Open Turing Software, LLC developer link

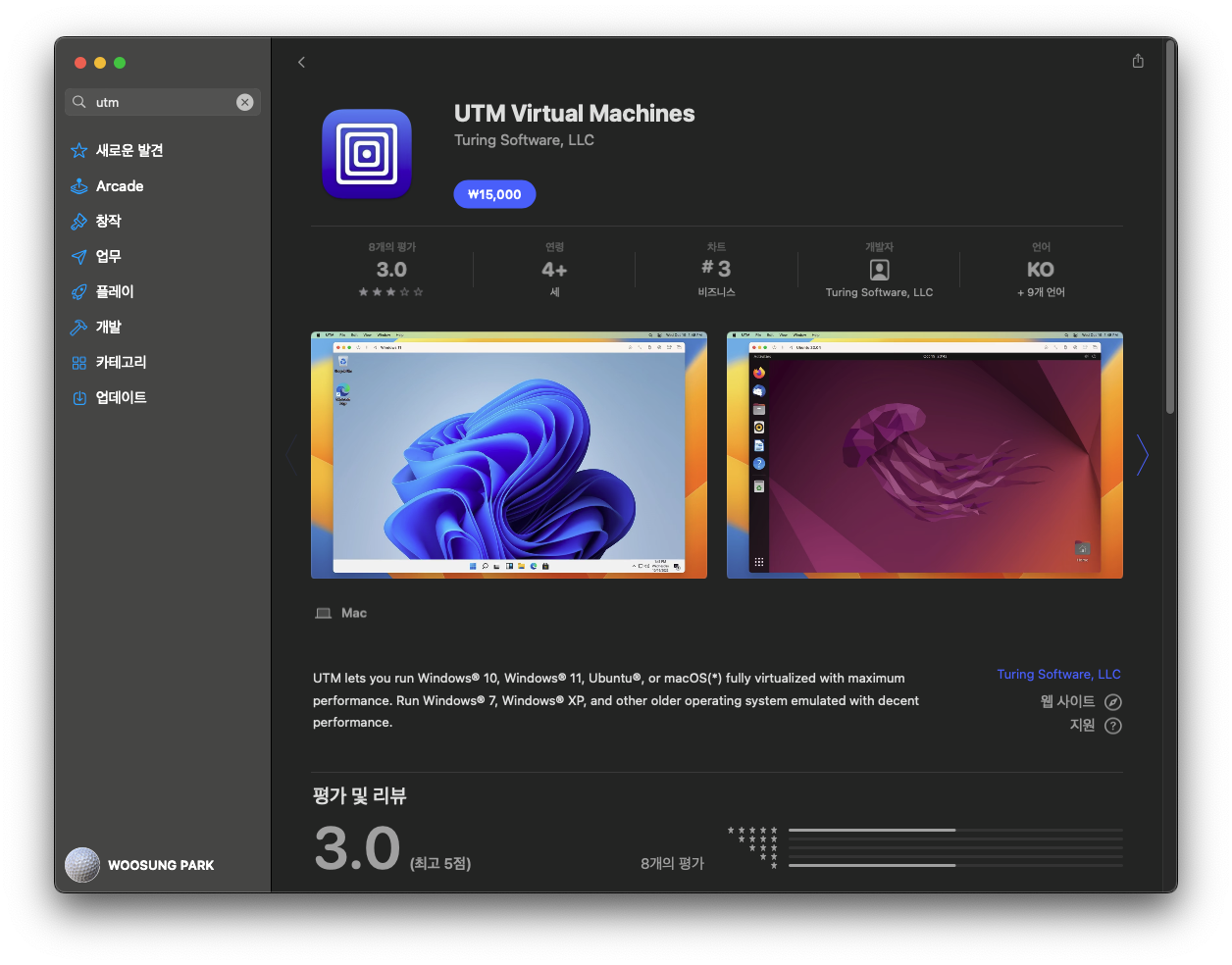tap(1058, 674)
